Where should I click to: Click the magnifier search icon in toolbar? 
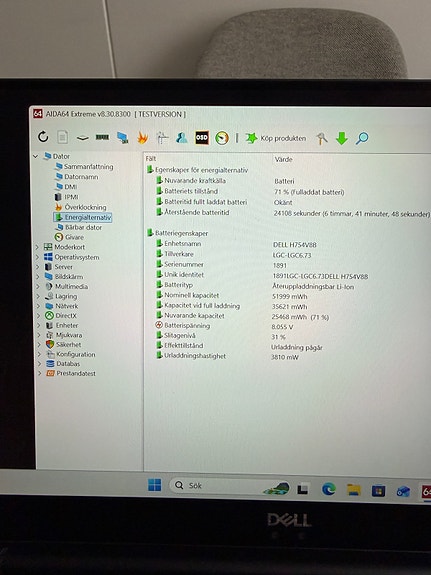click(x=362, y=138)
